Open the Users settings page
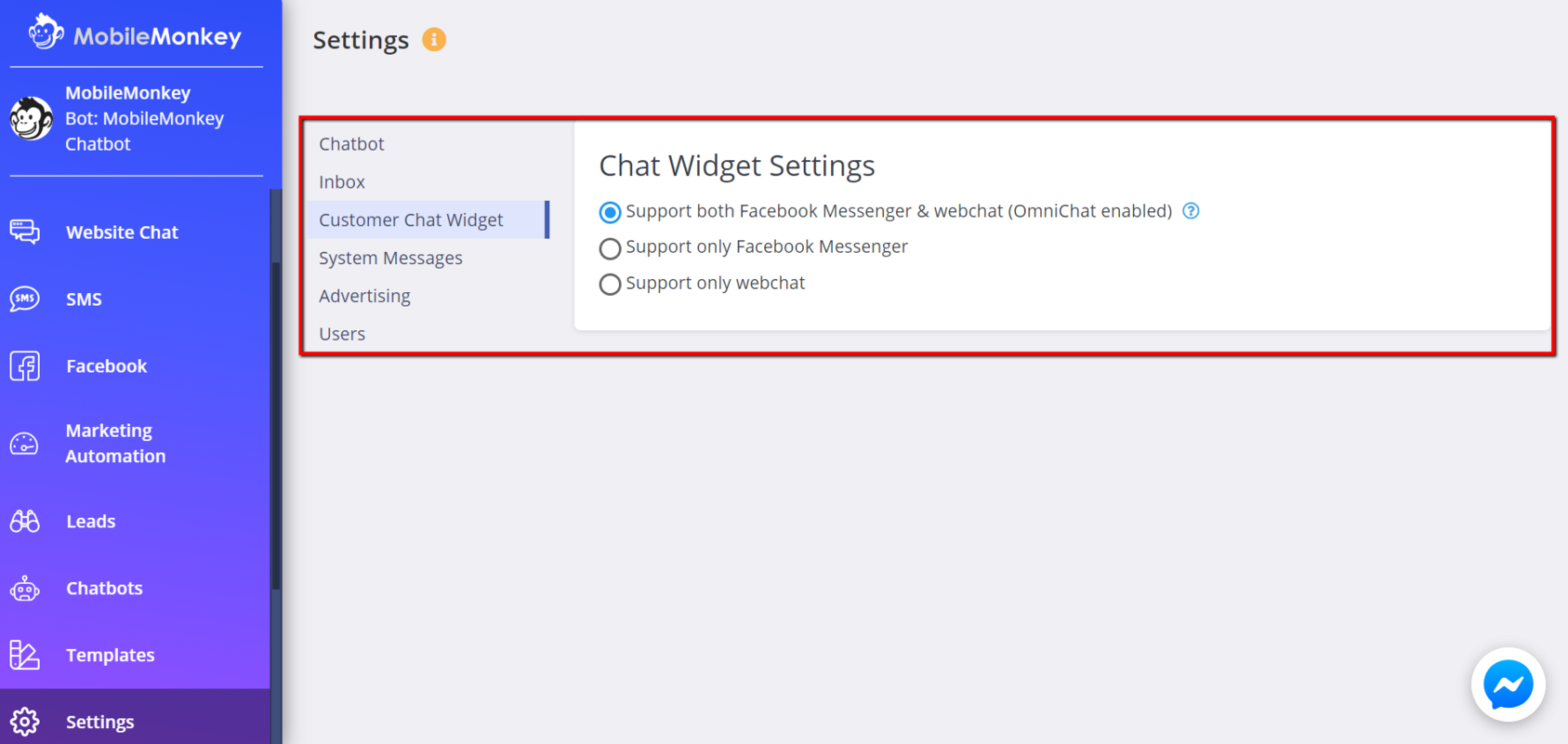The image size is (1568, 744). tap(341, 333)
